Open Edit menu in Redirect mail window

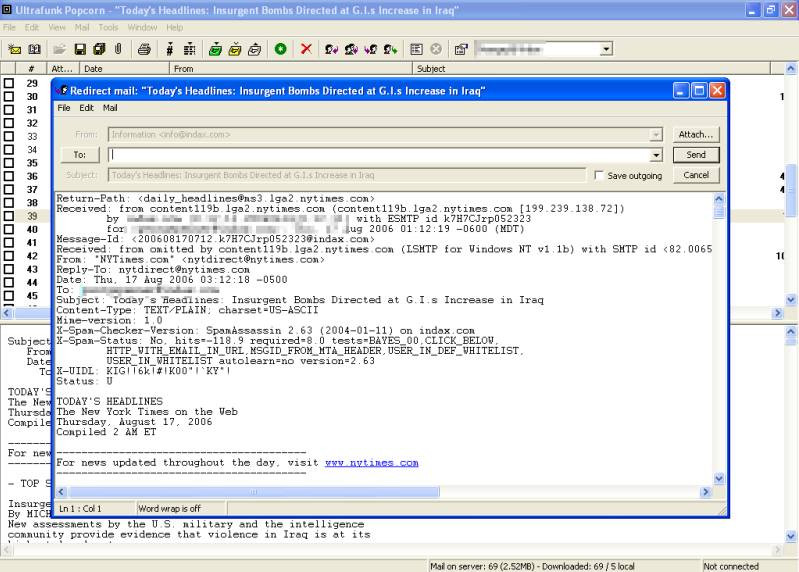(x=86, y=108)
